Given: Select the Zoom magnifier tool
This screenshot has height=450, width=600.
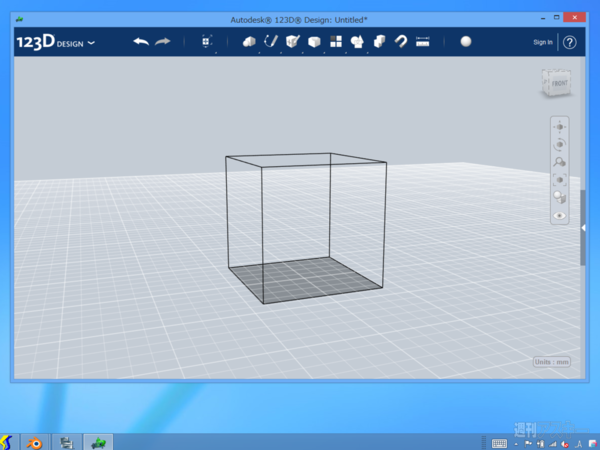Looking at the screenshot, I should [559, 162].
